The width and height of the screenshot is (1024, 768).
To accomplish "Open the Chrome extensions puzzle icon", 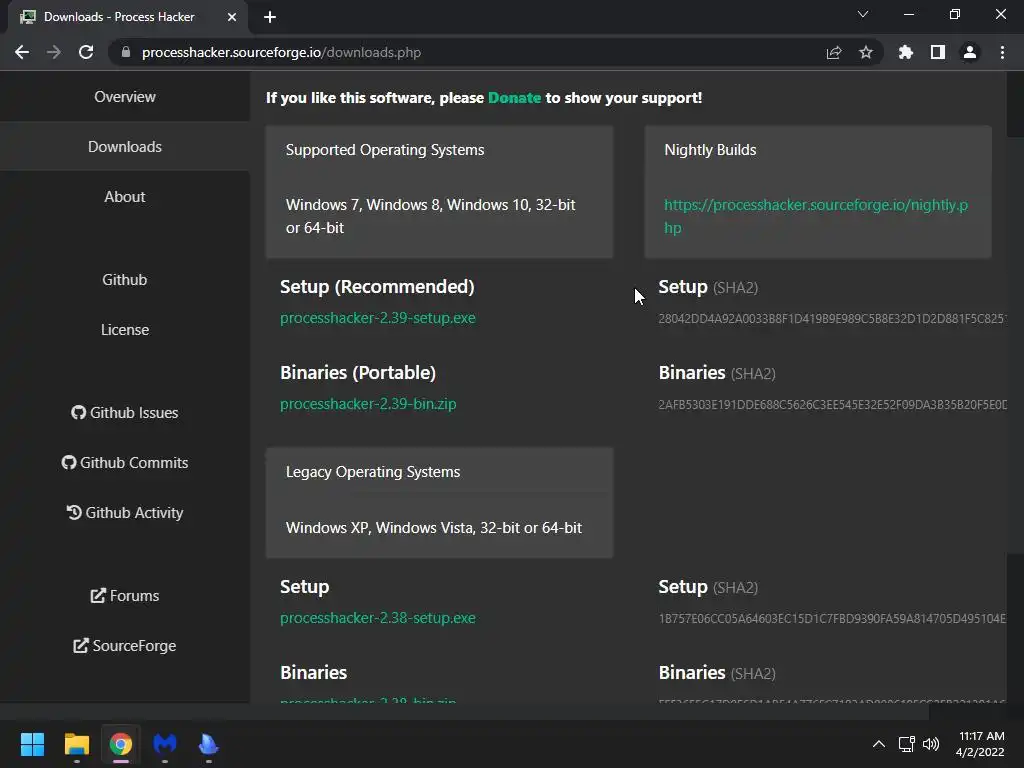I will pyautogui.click(x=906, y=52).
